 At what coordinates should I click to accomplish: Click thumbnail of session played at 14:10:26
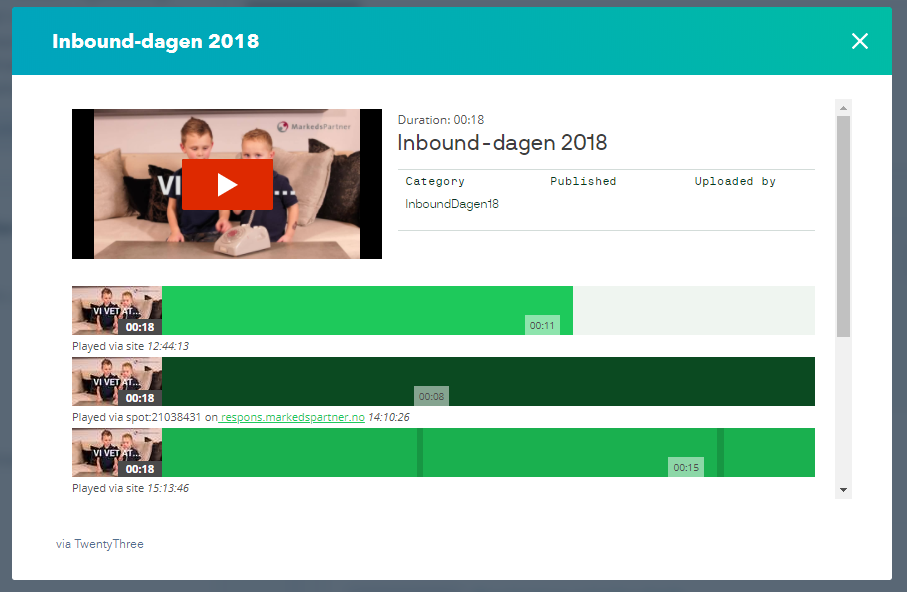pos(117,382)
